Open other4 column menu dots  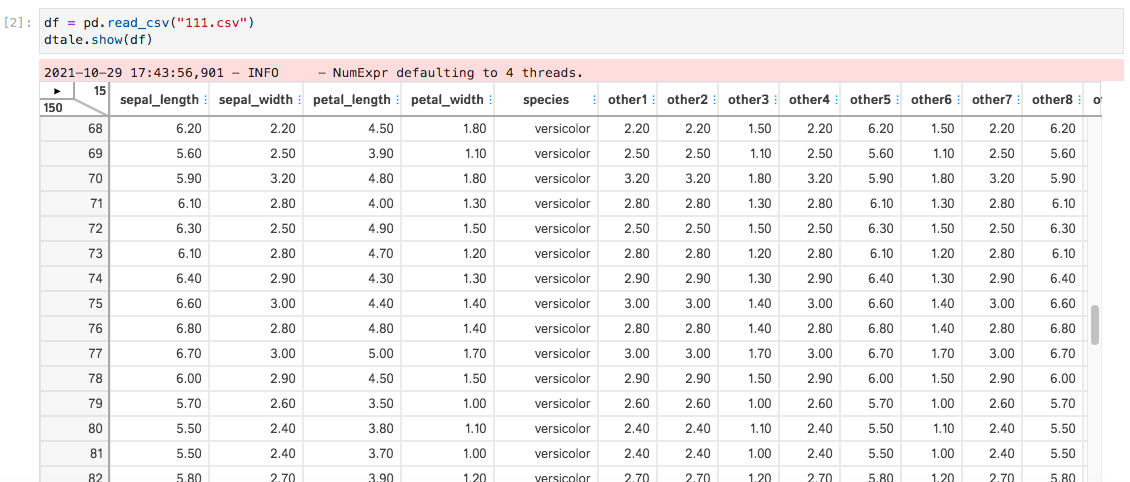(x=836, y=100)
